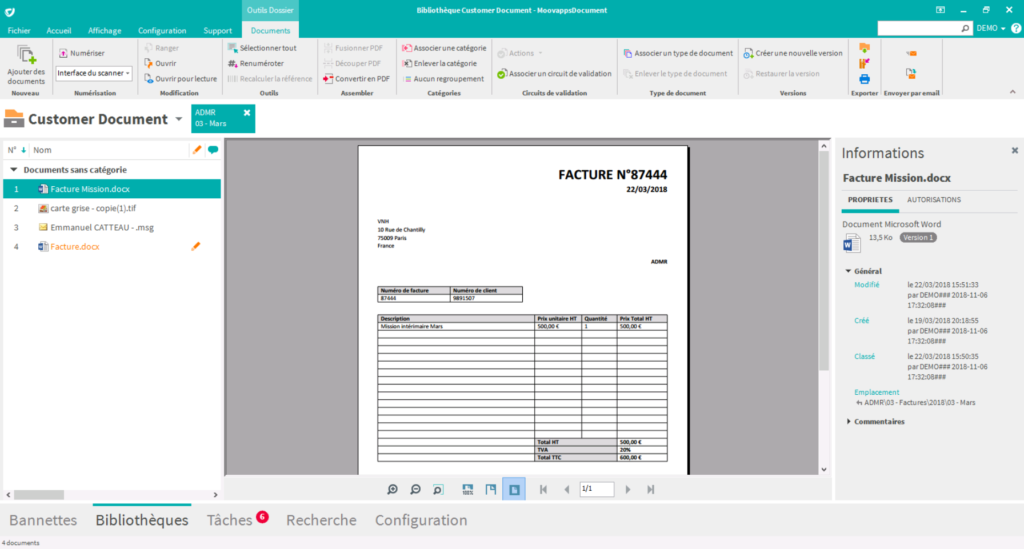Viewport: 1024px width, 549px height.
Task: Click Ouvrir in the Modification group
Action: point(160,63)
